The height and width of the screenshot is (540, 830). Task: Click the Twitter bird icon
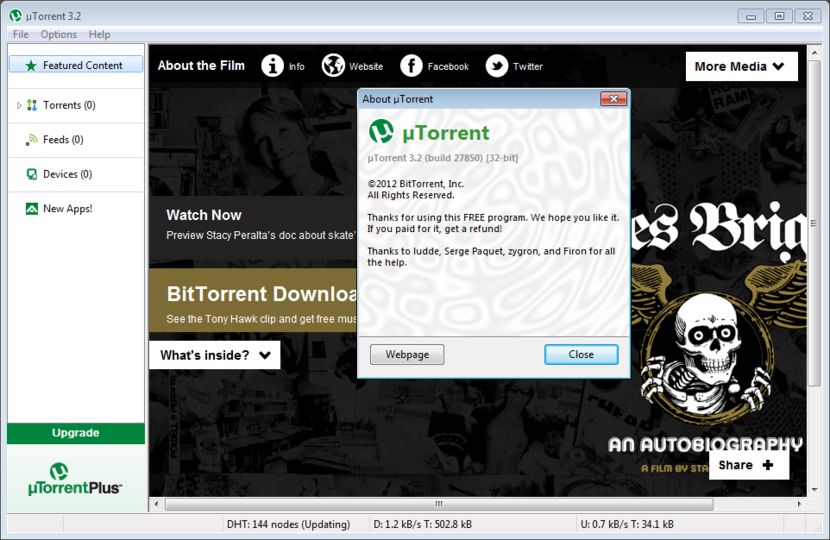497,66
